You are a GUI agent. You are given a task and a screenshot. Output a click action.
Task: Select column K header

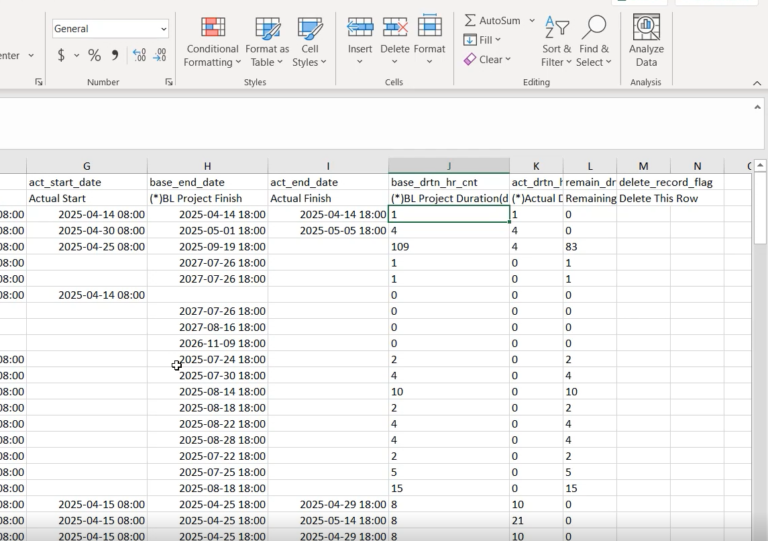point(536,166)
